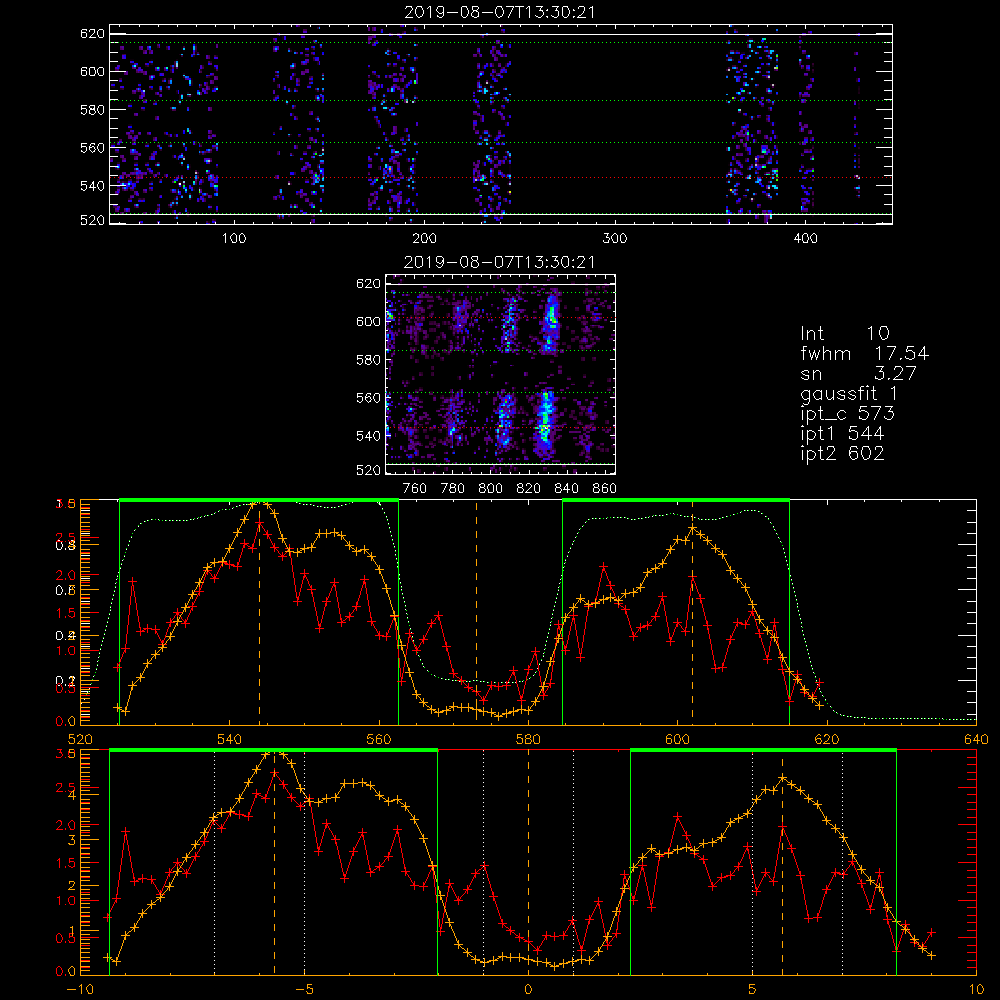Select the 'Int 10' readout
The width and height of the screenshot is (1000, 1000).
(x=845, y=333)
